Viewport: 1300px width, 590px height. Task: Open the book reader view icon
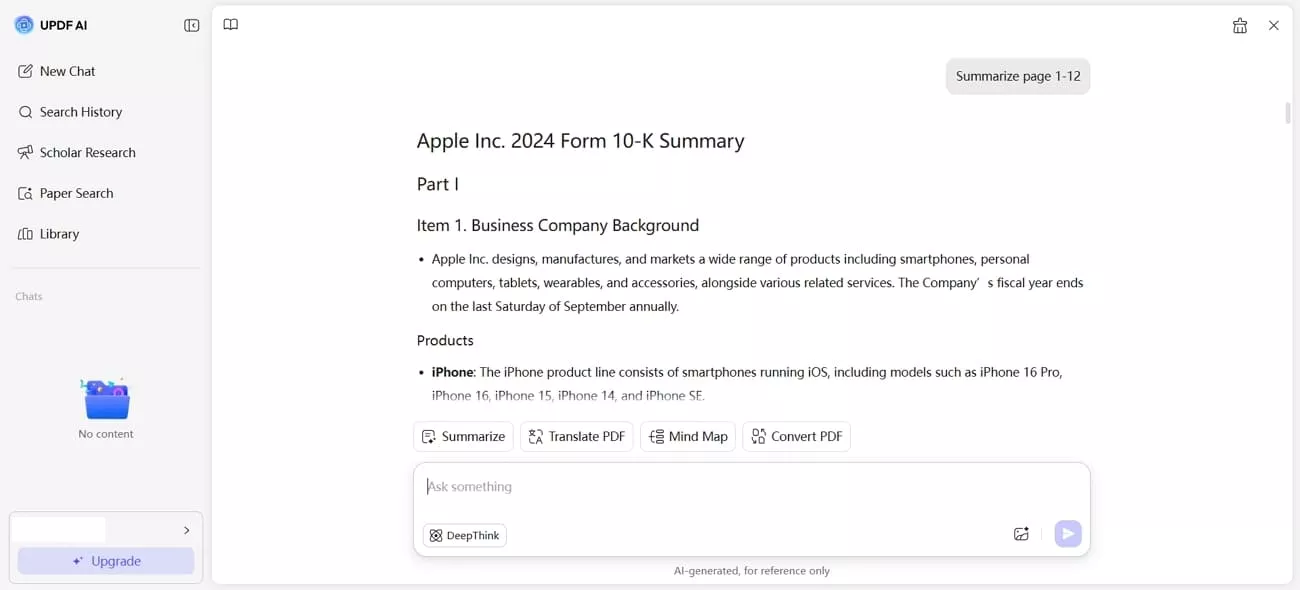pyautogui.click(x=231, y=24)
